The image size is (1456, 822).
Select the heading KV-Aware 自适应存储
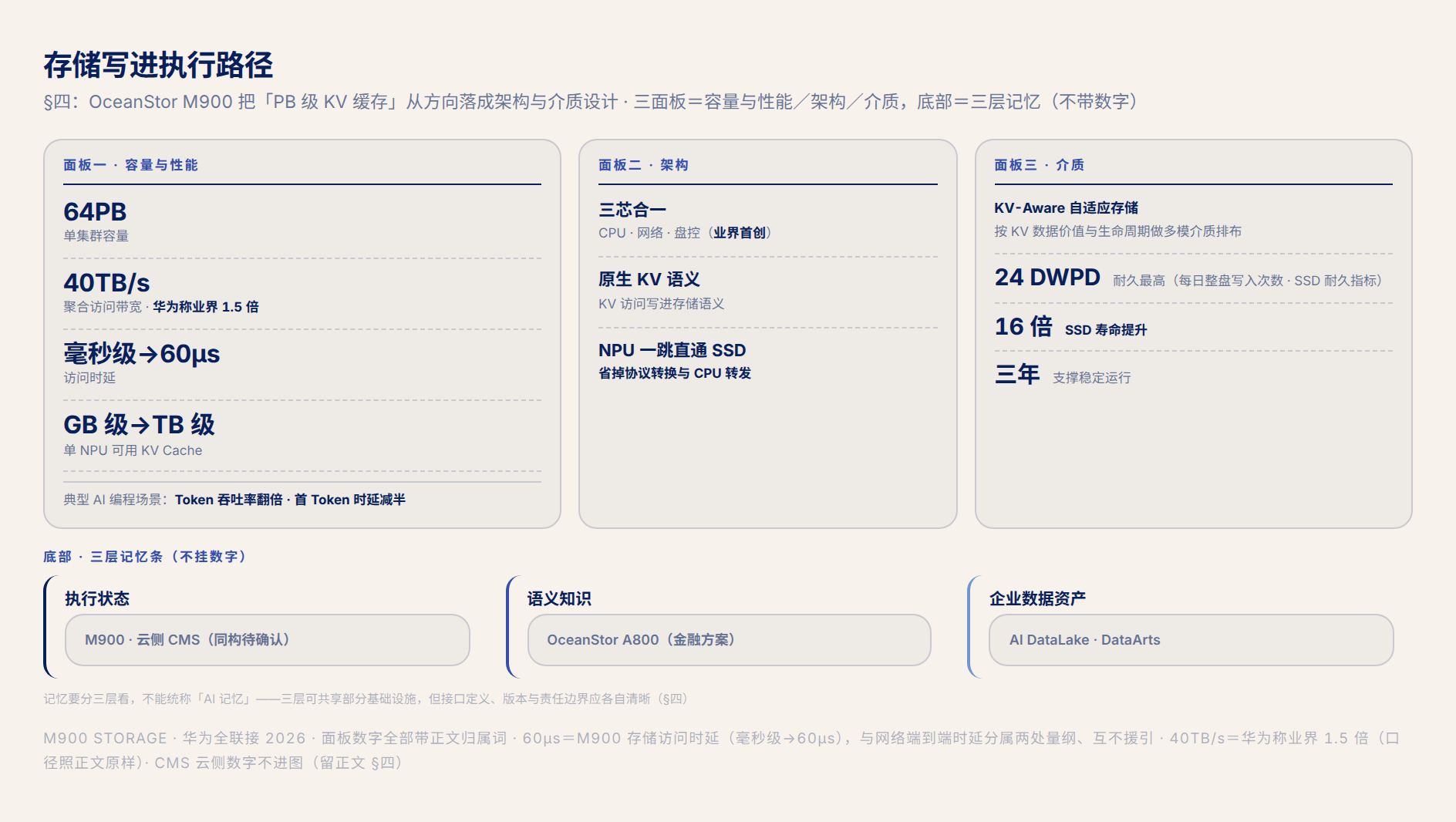point(1066,208)
